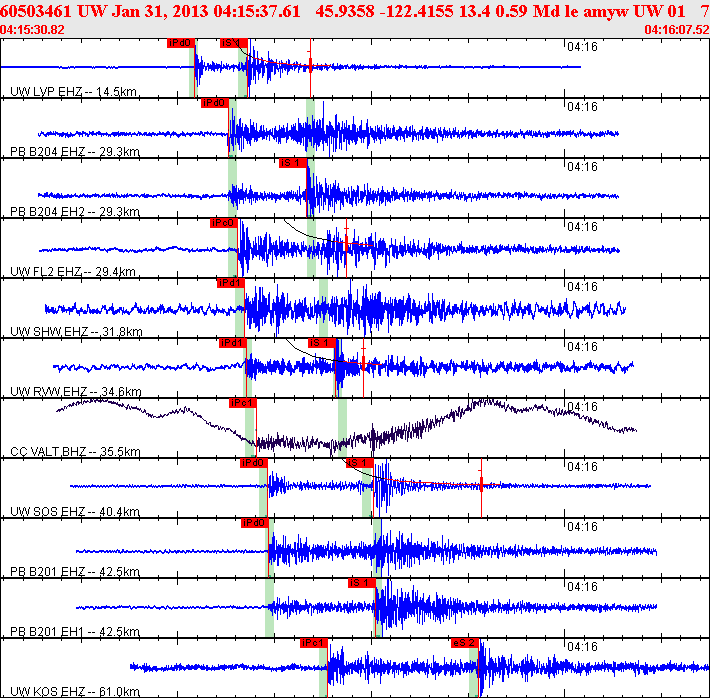Click the red coda duration marker on RWW trace
710x698 pixels.
(x=363, y=363)
